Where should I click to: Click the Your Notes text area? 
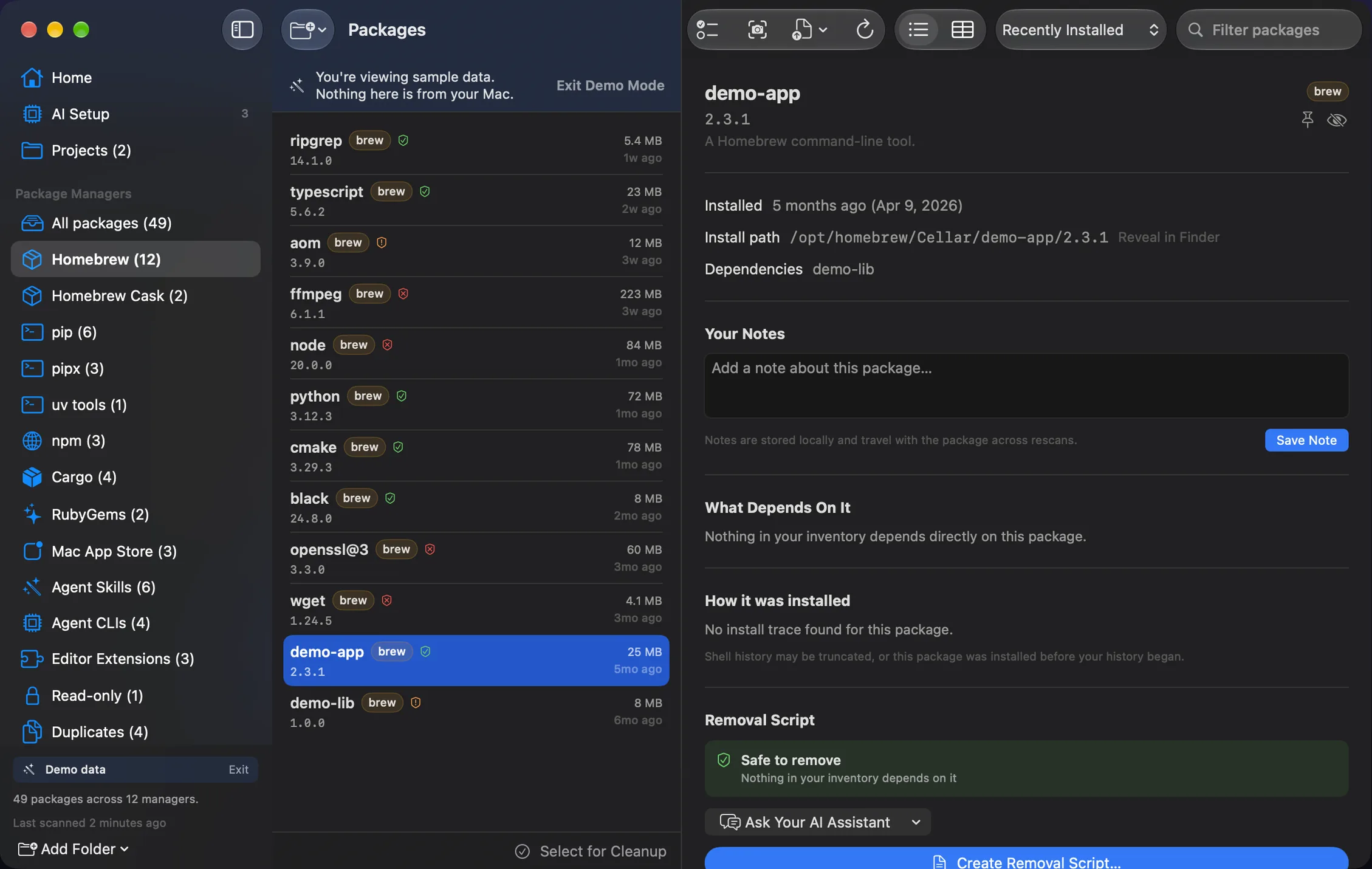tap(1026, 385)
